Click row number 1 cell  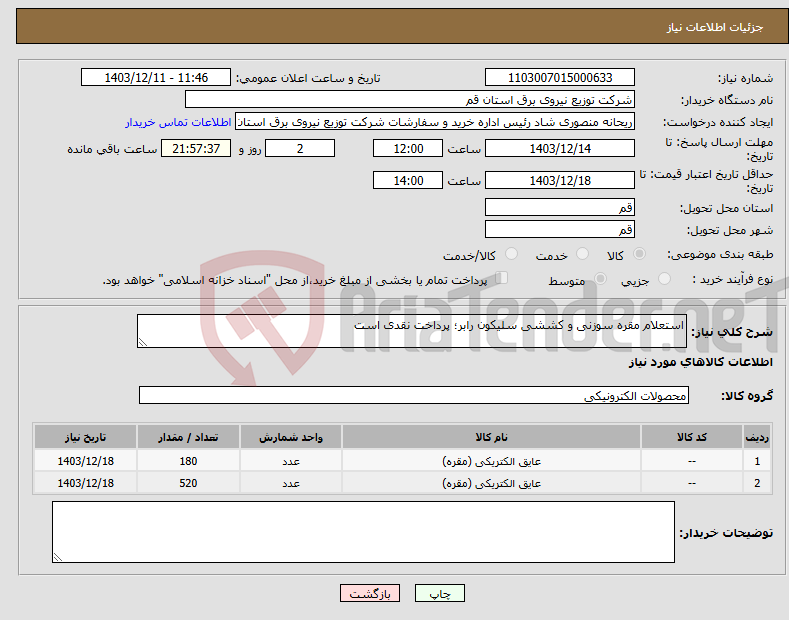point(757,460)
